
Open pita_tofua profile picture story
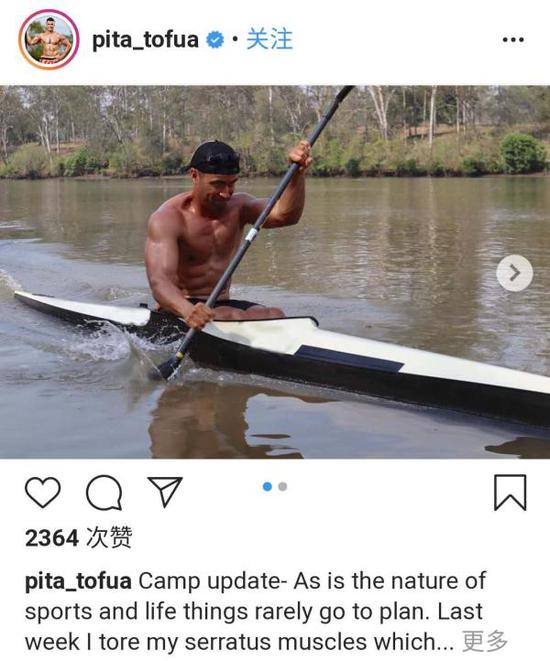[48, 39]
